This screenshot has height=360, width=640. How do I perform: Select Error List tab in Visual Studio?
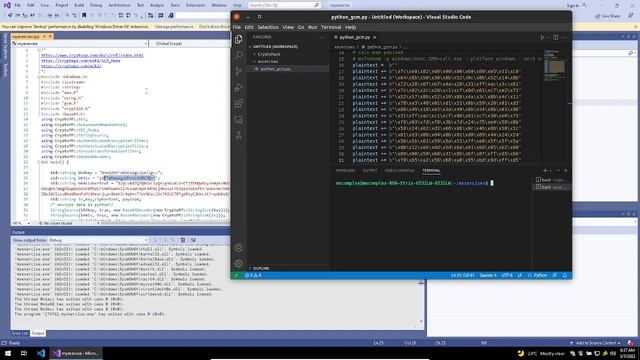[20, 333]
